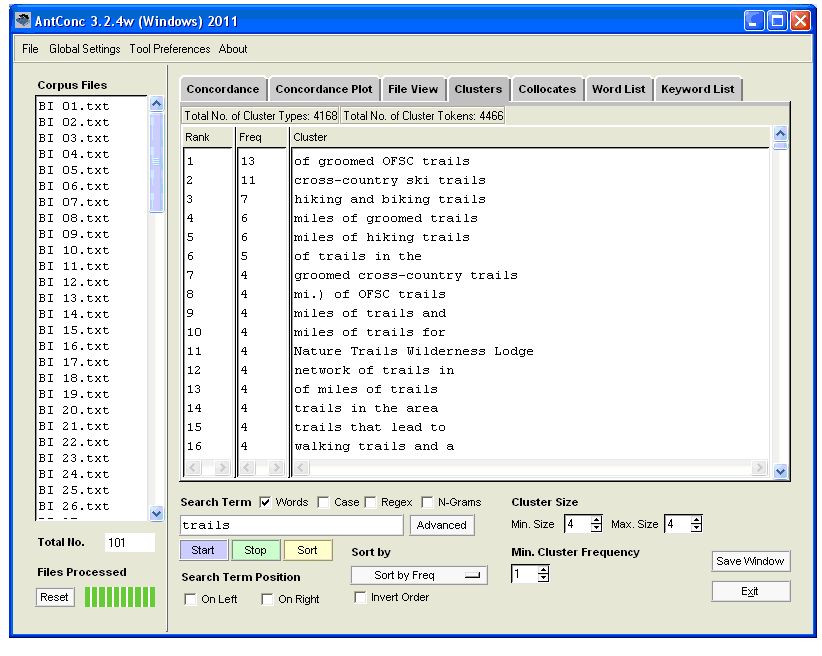Viewport: 822px width, 656px height.
Task: Toggle the Words checkbox
Action: 265,502
